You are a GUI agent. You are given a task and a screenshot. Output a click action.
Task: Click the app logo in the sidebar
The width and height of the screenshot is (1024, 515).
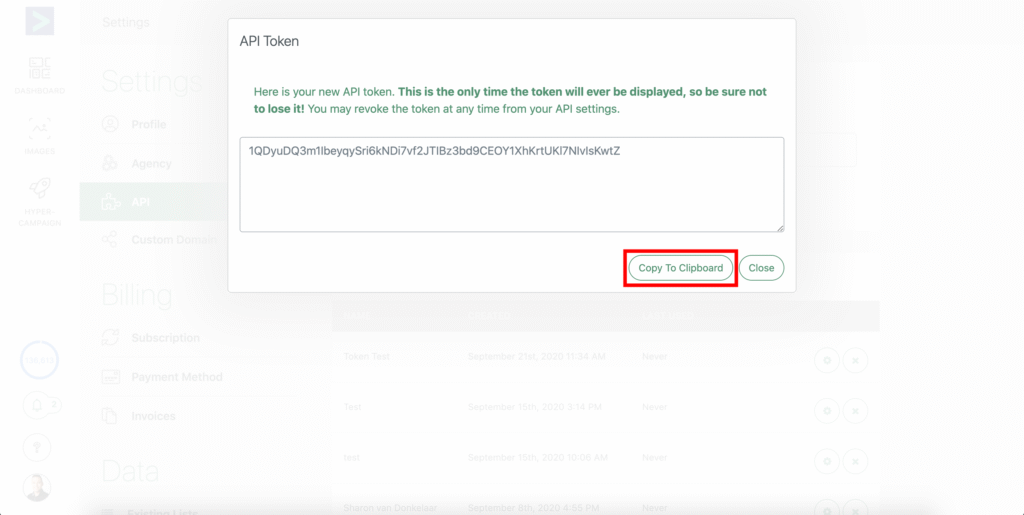tap(39, 21)
